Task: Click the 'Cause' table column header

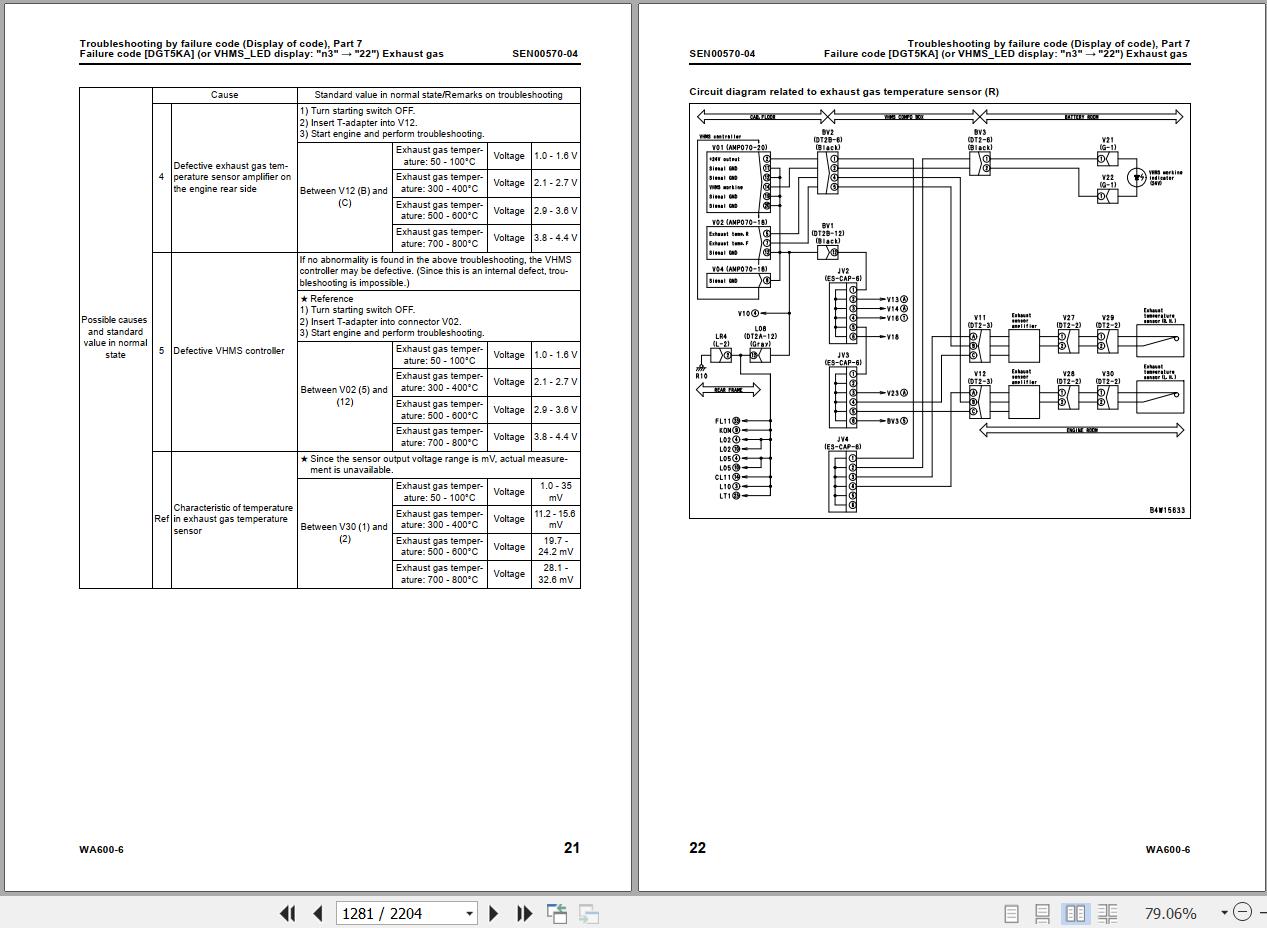Action: (224, 95)
